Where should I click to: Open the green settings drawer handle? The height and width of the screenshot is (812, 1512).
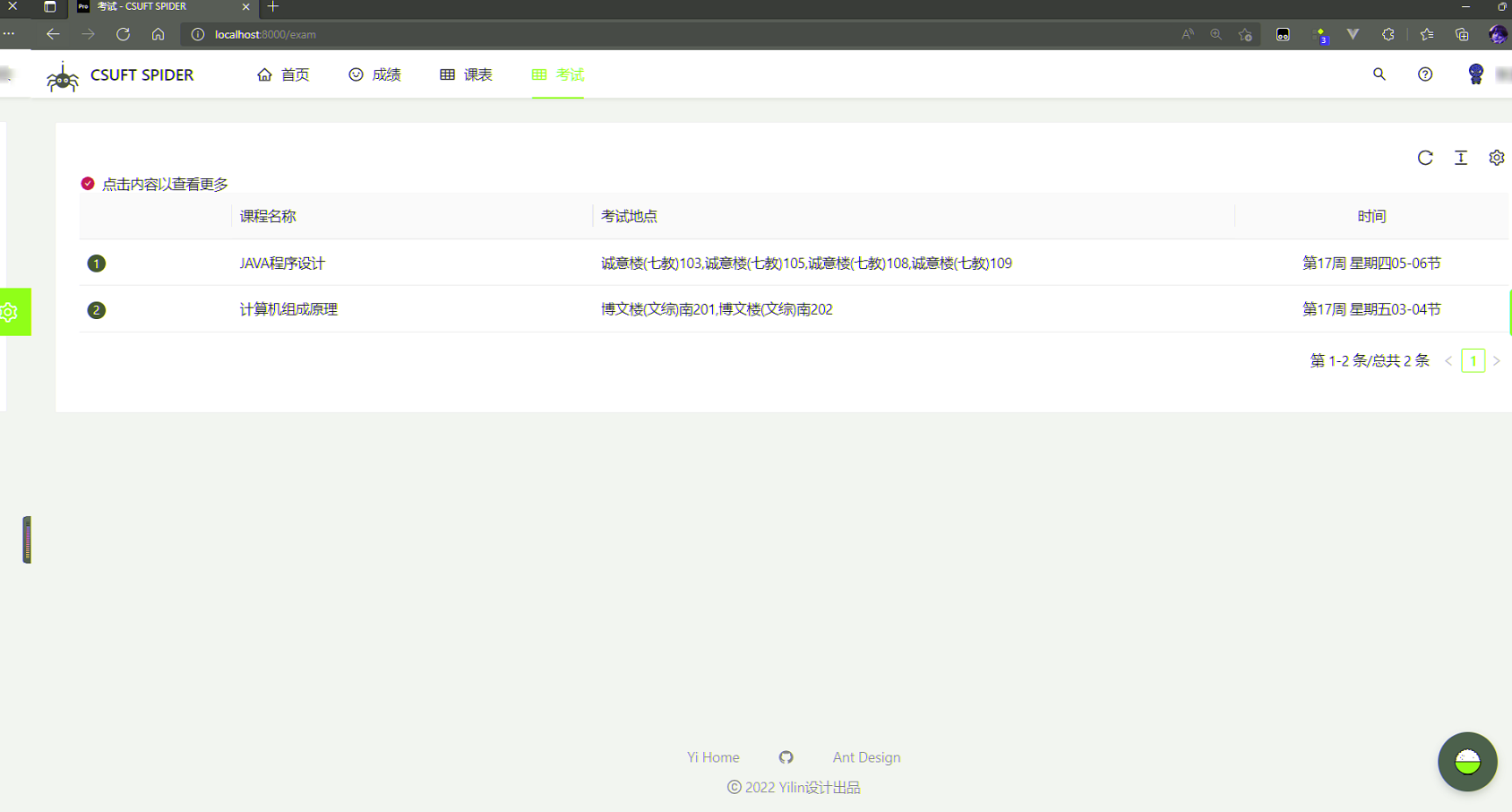[14, 312]
